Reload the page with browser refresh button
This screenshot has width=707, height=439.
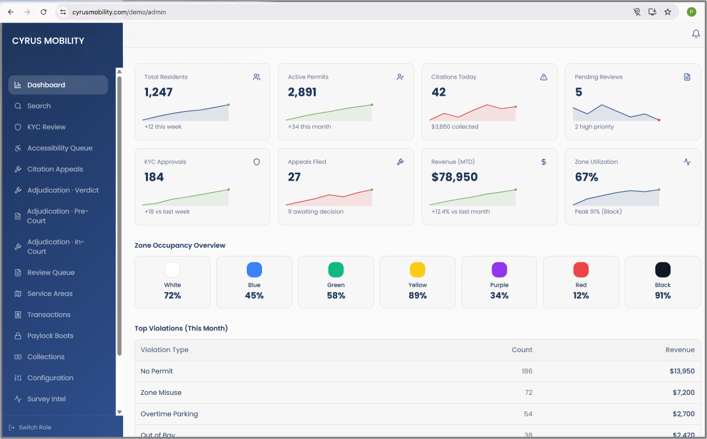coord(43,12)
